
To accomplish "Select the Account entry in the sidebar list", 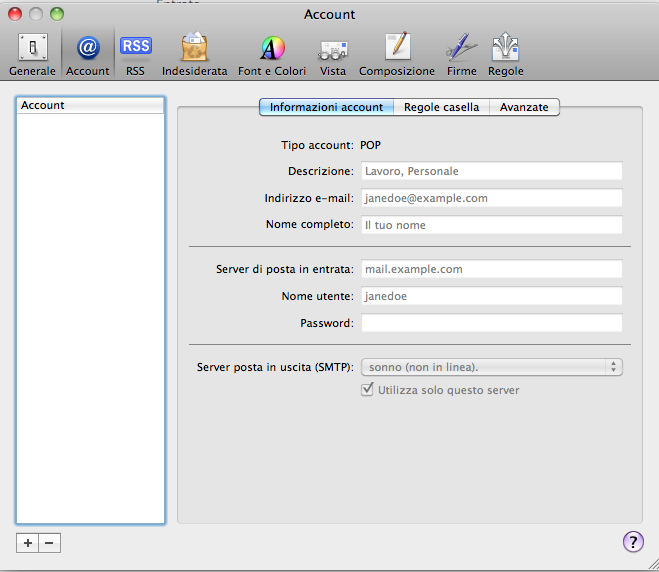I will point(90,105).
